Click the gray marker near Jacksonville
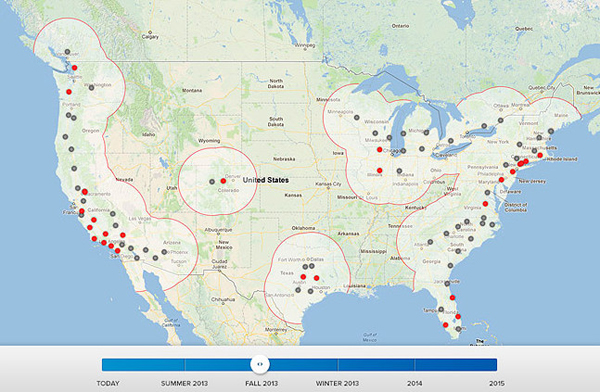This screenshot has width=600, height=392. pyautogui.click(x=447, y=284)
